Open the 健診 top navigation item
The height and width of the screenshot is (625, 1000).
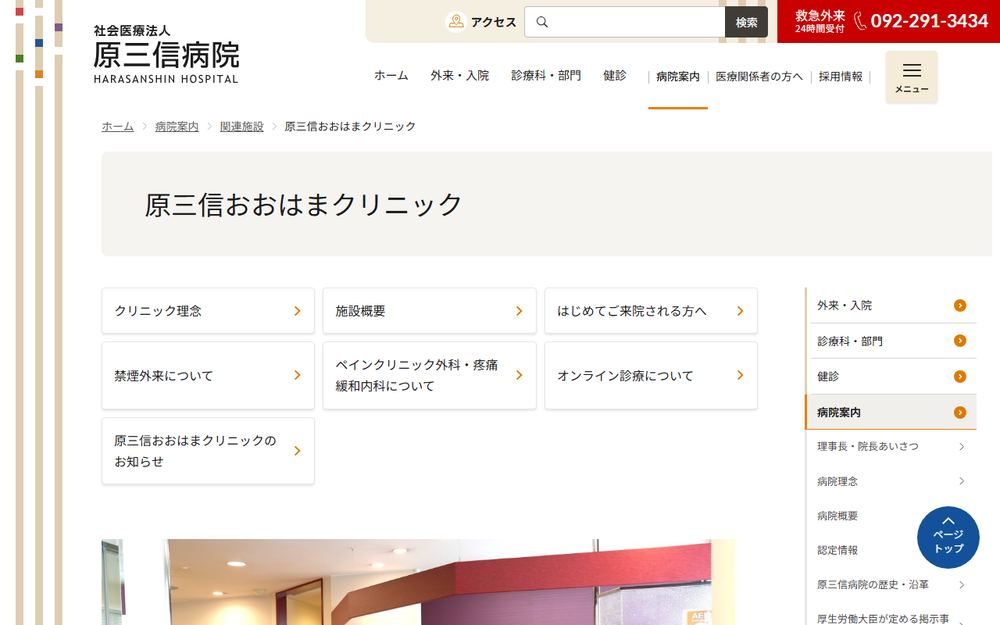[615, 75]
